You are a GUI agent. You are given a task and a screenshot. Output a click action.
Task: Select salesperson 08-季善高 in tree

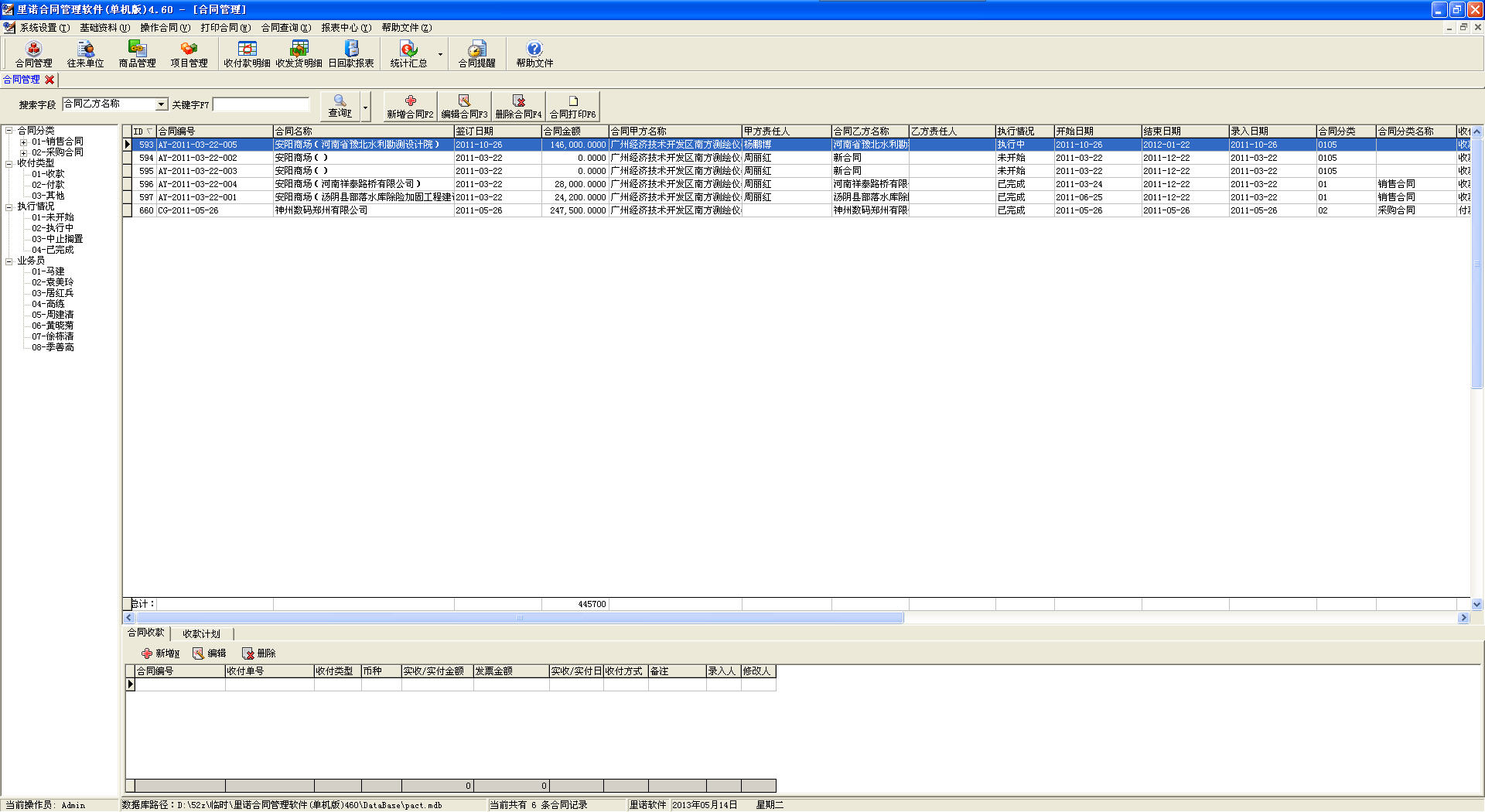point(53,347)
